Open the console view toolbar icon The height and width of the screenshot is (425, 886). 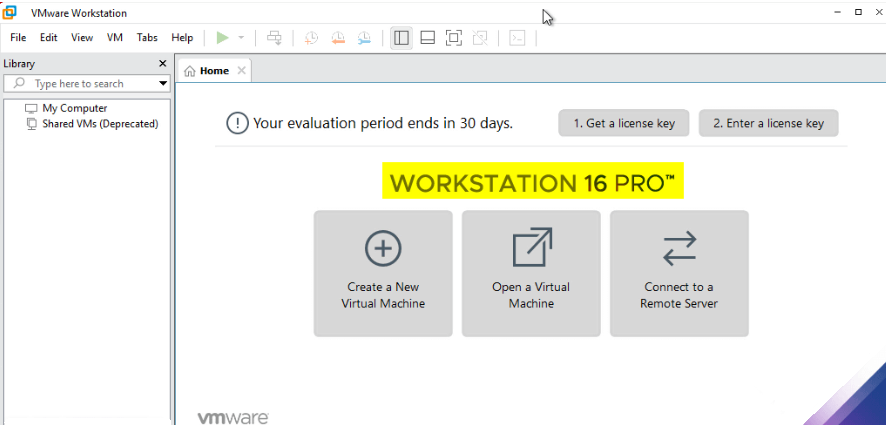(517, 38)
